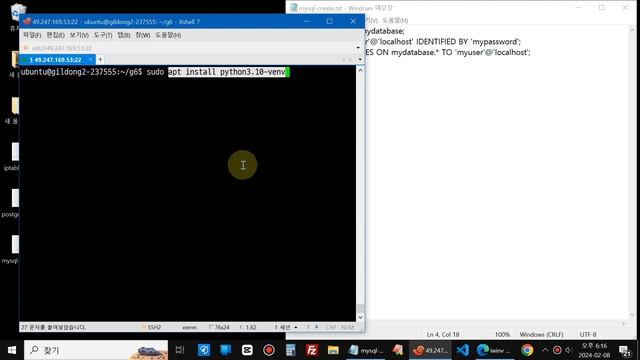Open the volume control in the system tray

[x=569, y=350]
